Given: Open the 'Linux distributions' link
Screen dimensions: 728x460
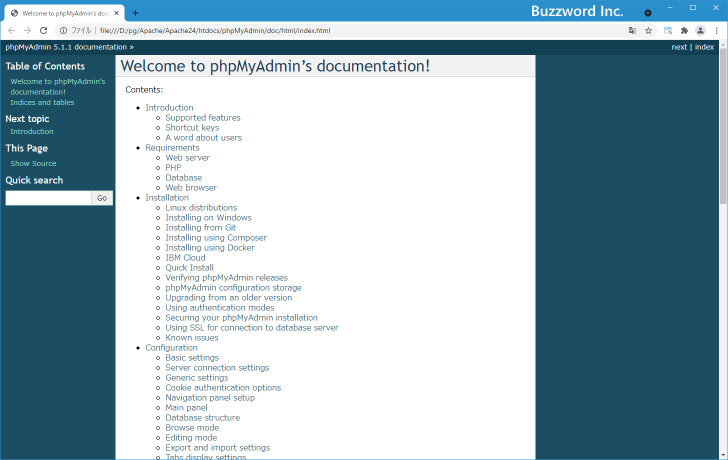Looking at the screenshot, I should (201, 208).
